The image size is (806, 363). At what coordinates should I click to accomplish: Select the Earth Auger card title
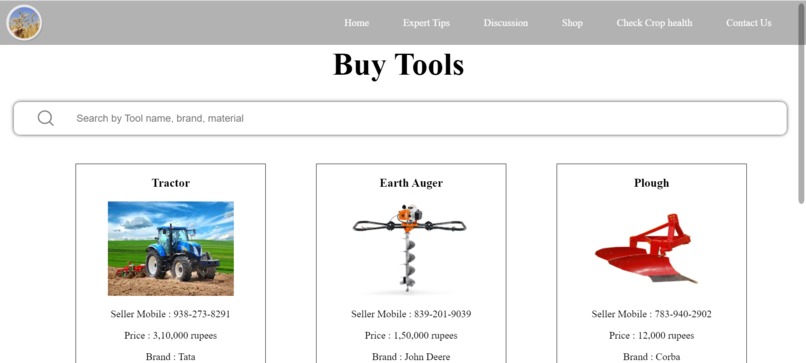[411, 183]
